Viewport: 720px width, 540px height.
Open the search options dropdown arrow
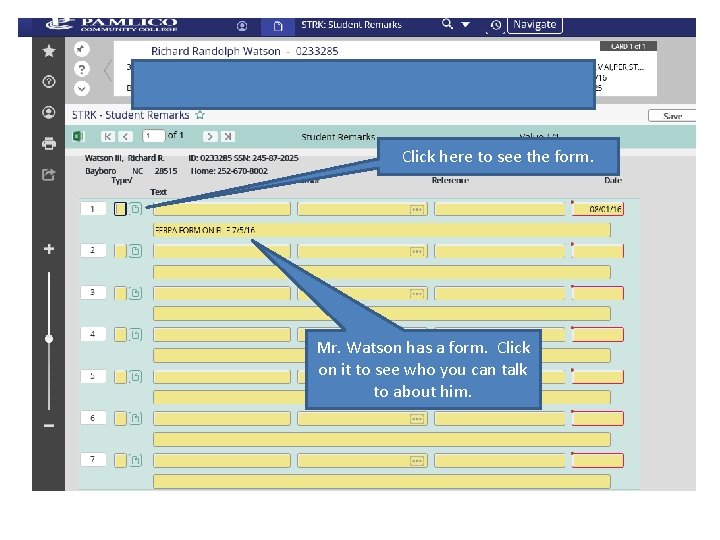tap(465, 24)
